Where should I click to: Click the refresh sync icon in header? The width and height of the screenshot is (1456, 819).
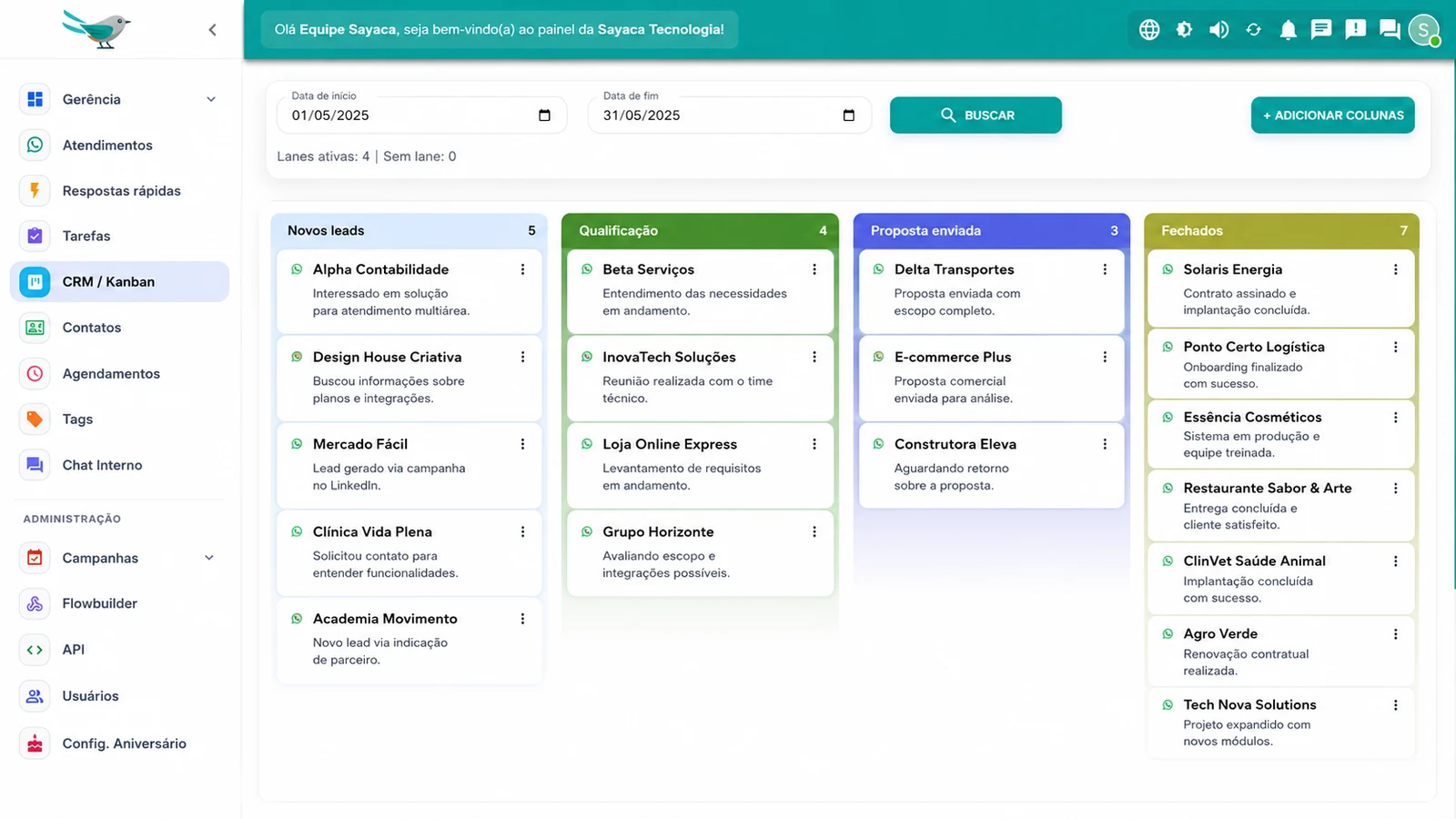[1253, 29]
